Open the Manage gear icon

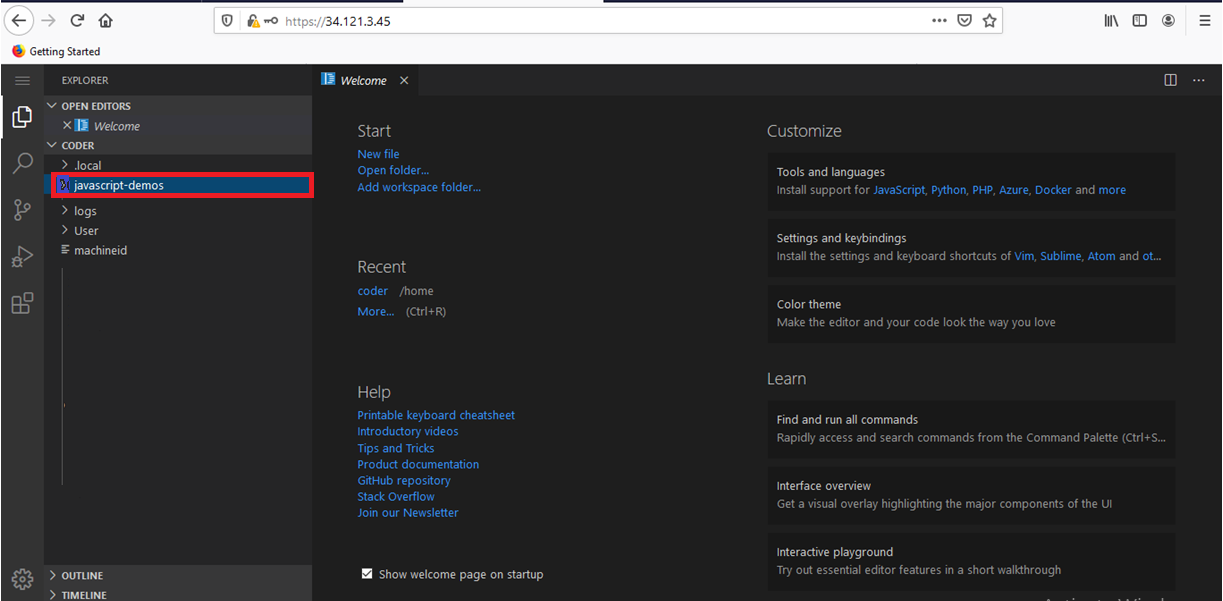[22, 579]
